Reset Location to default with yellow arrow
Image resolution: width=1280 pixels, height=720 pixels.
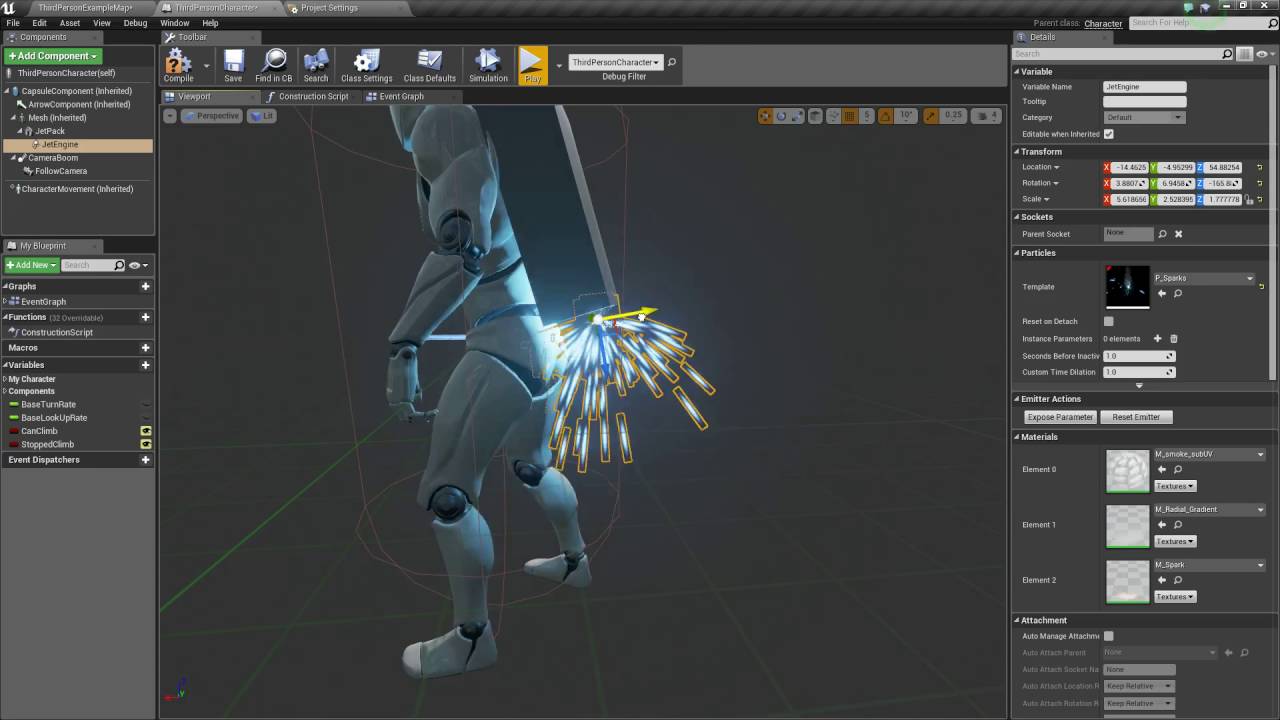[1259, 167]
